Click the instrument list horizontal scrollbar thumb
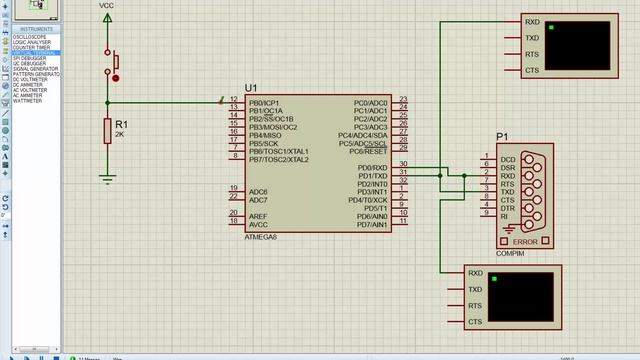The height and width of the screenshot is (360, 640). click(x=34, y=349)
